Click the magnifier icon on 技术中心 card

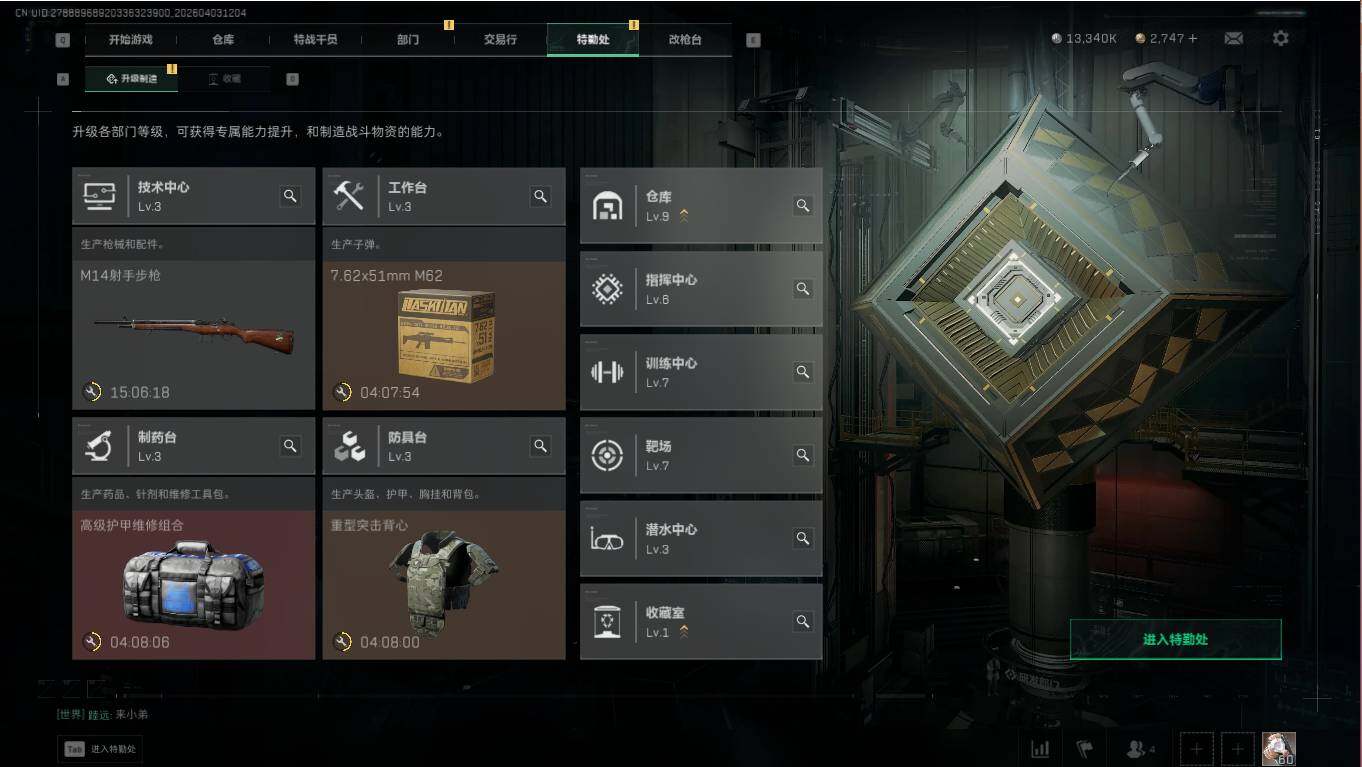[290, 196]
